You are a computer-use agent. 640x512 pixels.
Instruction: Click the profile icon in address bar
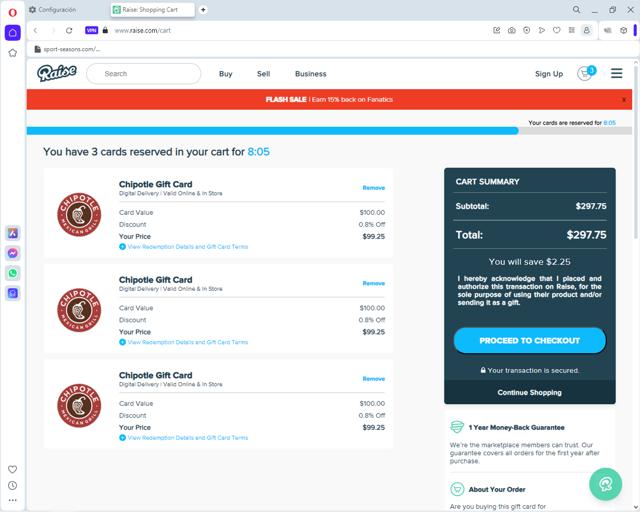pos(587,30)
